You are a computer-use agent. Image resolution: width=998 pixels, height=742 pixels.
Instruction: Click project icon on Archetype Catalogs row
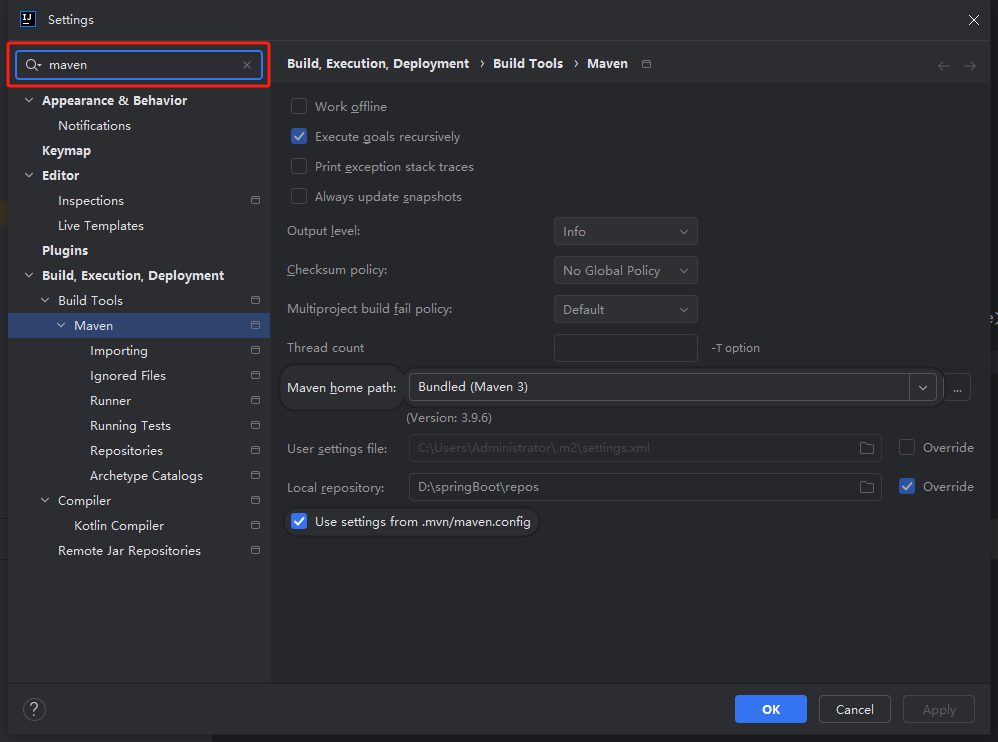coord(255,475)
